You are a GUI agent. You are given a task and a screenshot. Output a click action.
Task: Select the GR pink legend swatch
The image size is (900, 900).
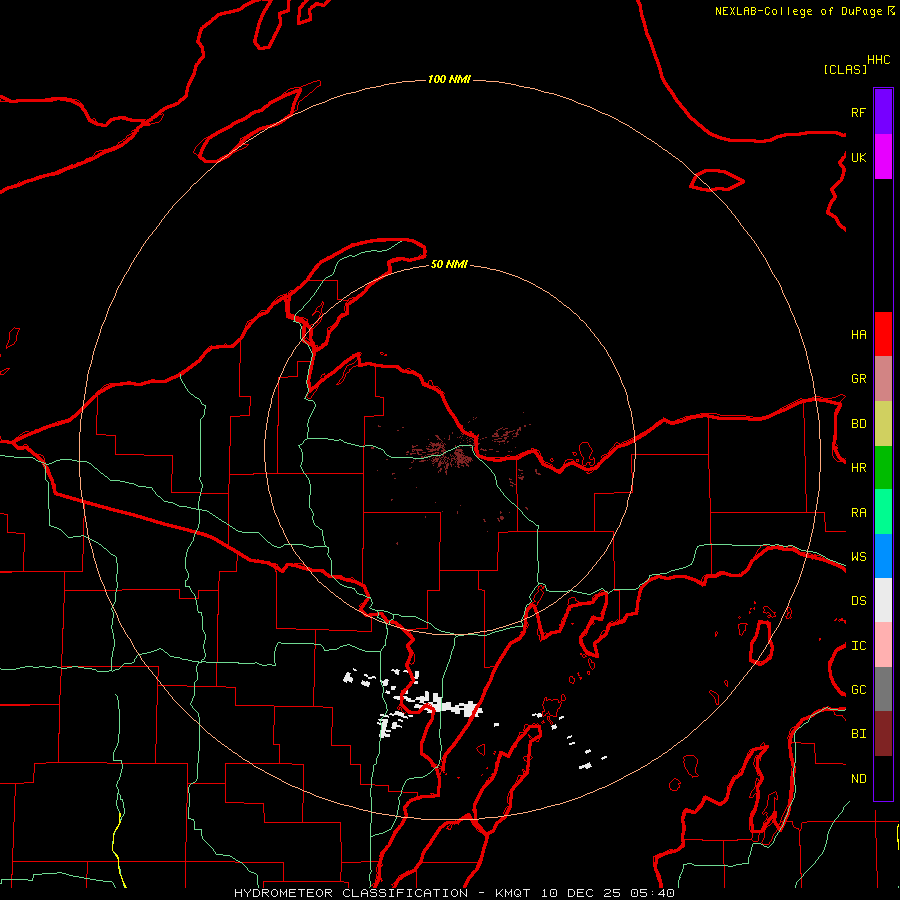883,378
